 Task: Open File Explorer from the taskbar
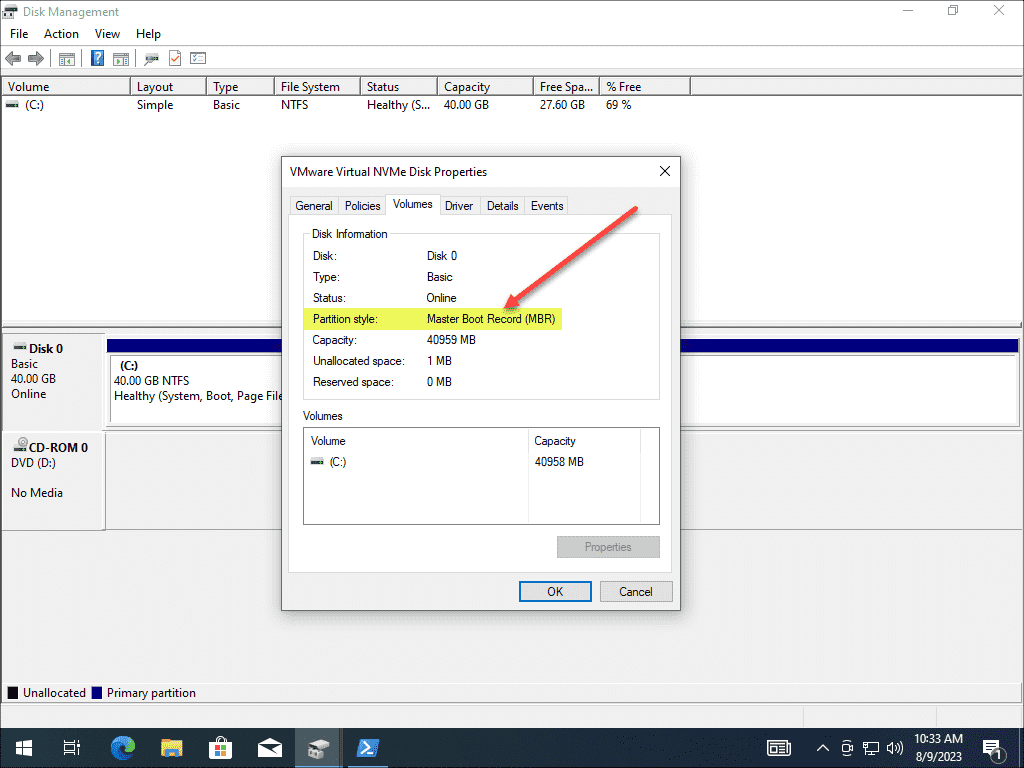171,748
